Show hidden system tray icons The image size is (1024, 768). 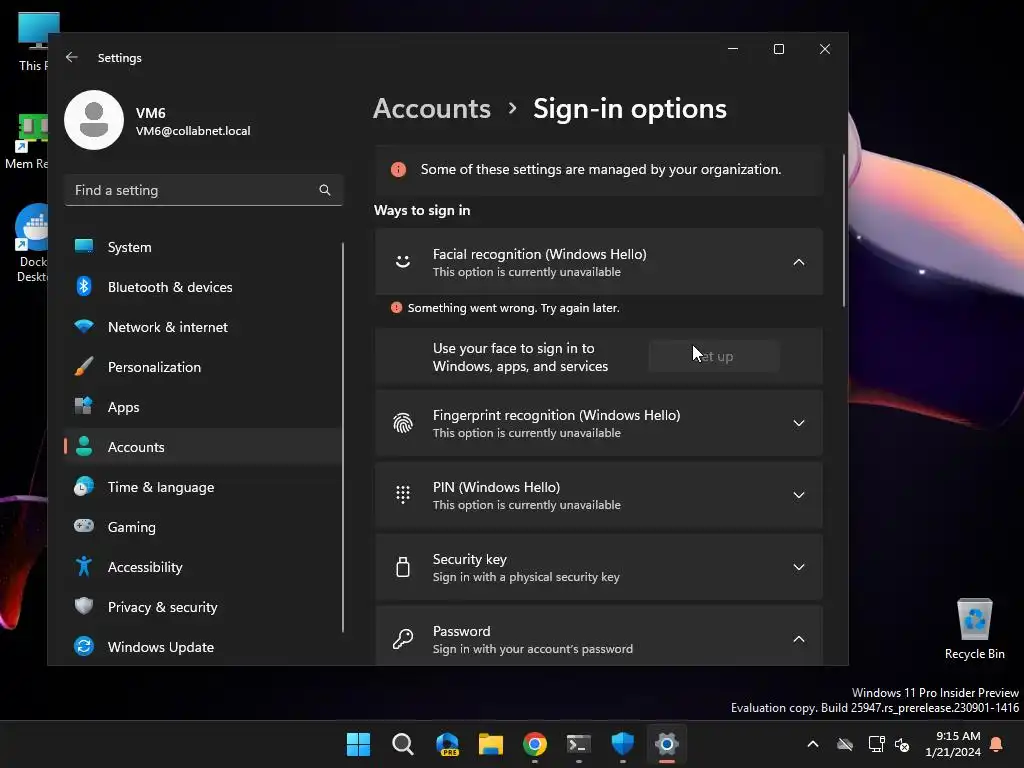(813, 744)
